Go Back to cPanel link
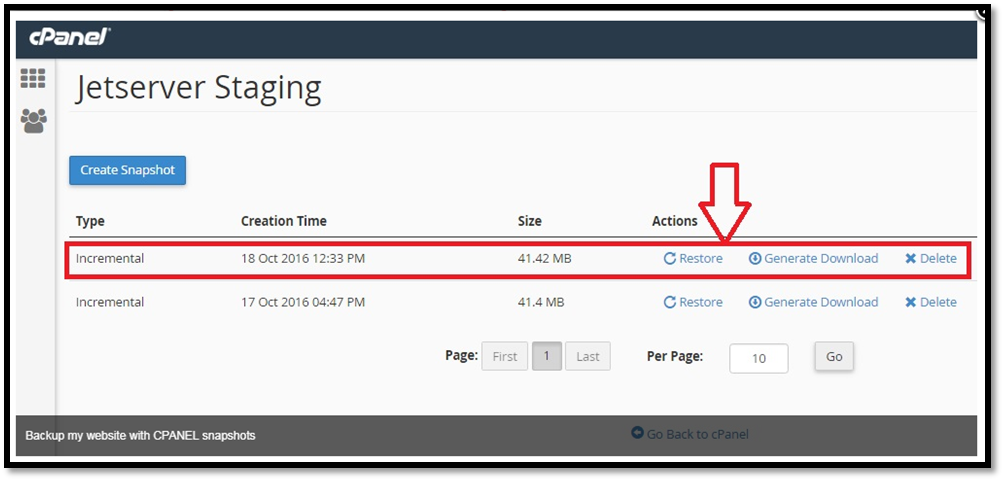Image resolution: width=1004 pixels, height=481 pixels. (x=690, y=434)
